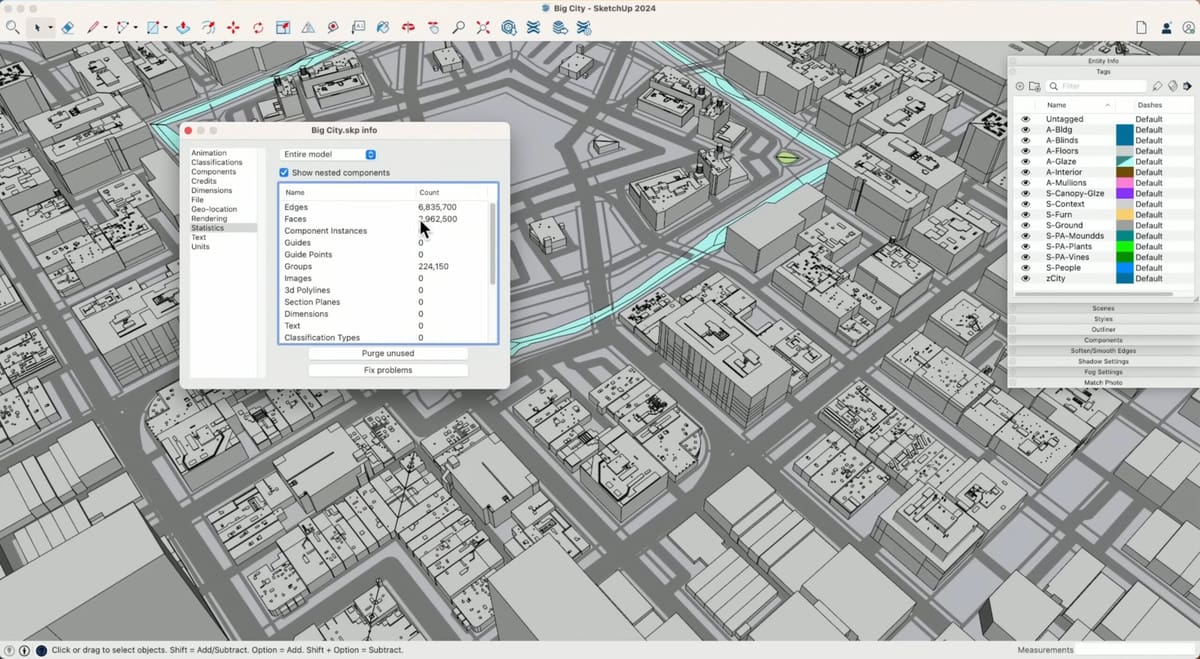This screenshot has width=1200, height=659.
Task: Select the Paint Bucket tool
Action: (383, 28)
